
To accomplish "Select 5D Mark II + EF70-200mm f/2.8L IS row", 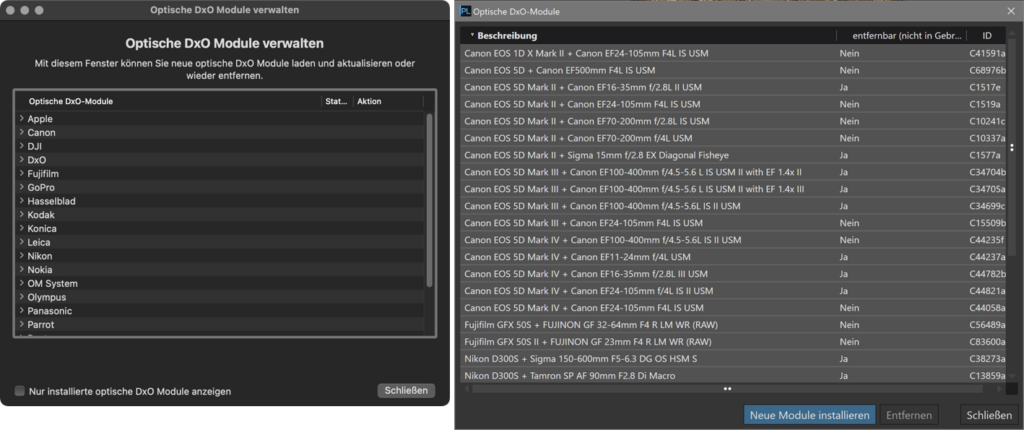I will click(734, 121).
